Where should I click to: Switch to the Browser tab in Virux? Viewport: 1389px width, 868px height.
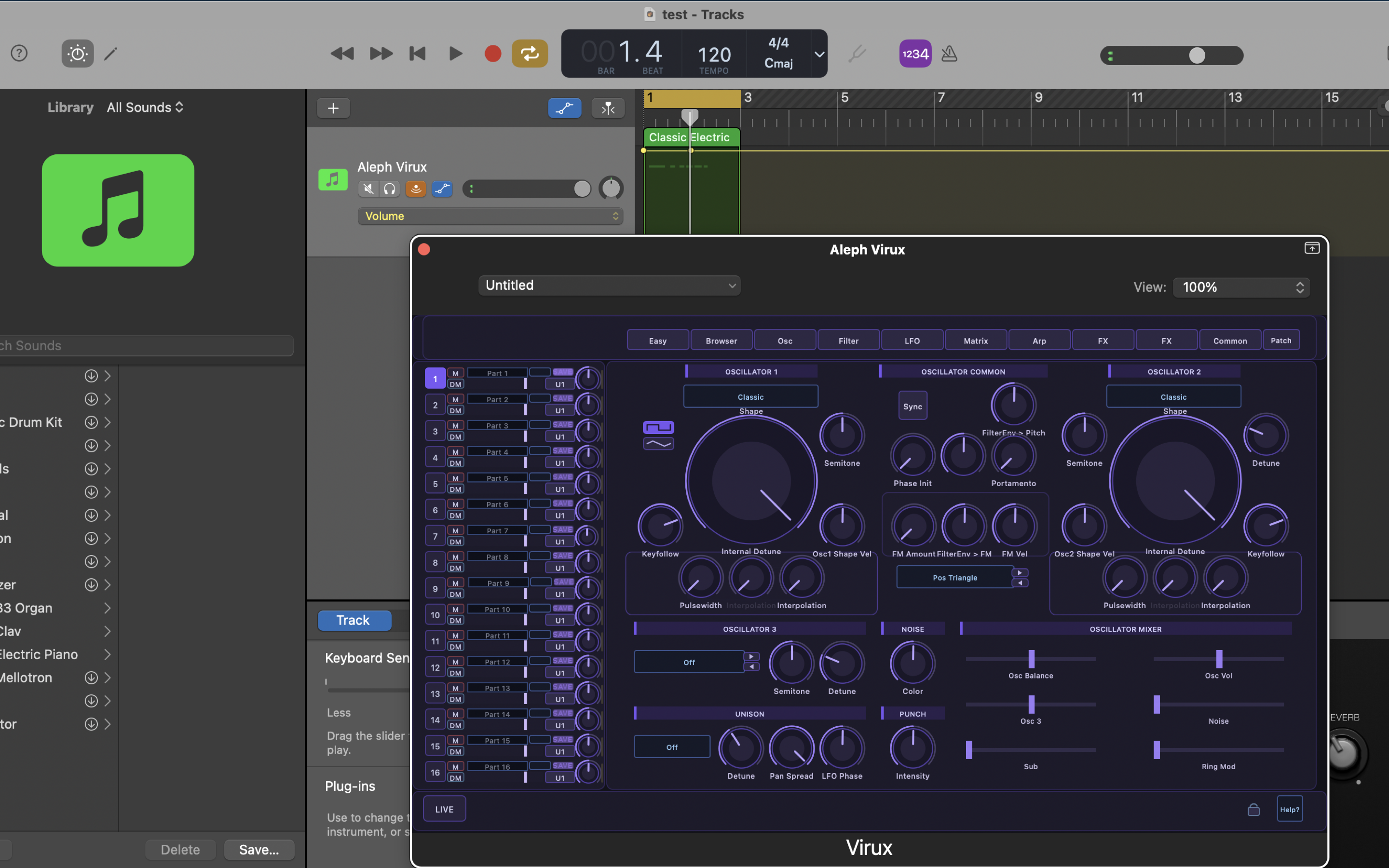[x=722, y=340]
